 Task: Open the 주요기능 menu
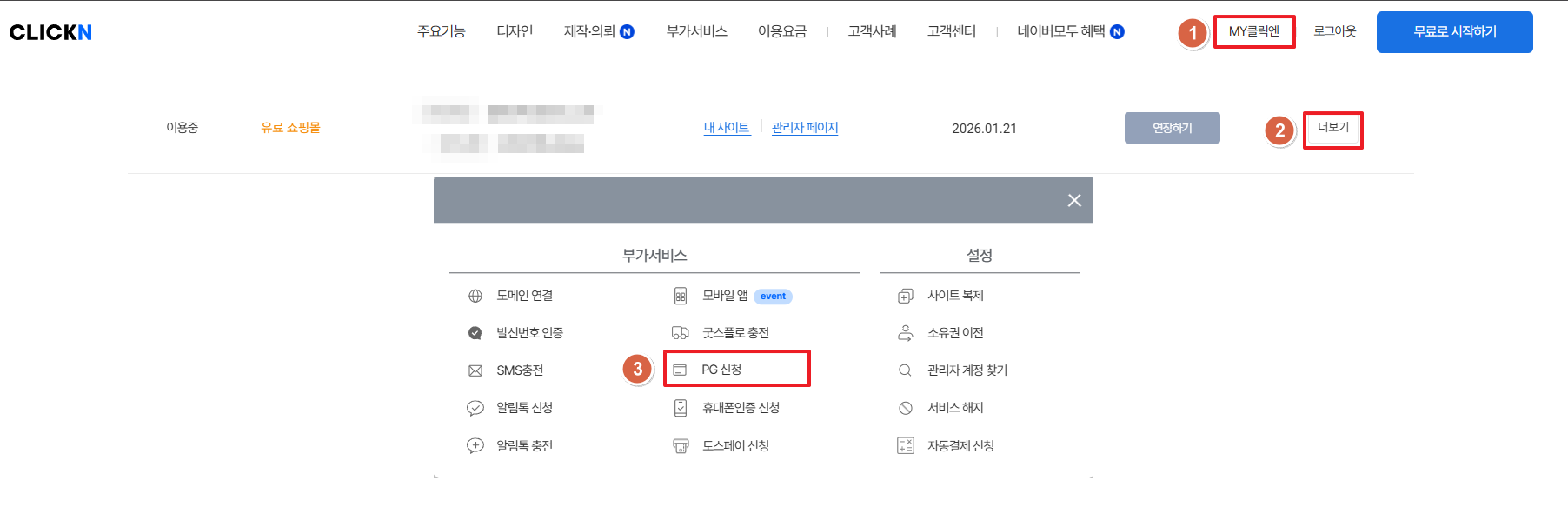pyautogui.click(x=442, y=31)
